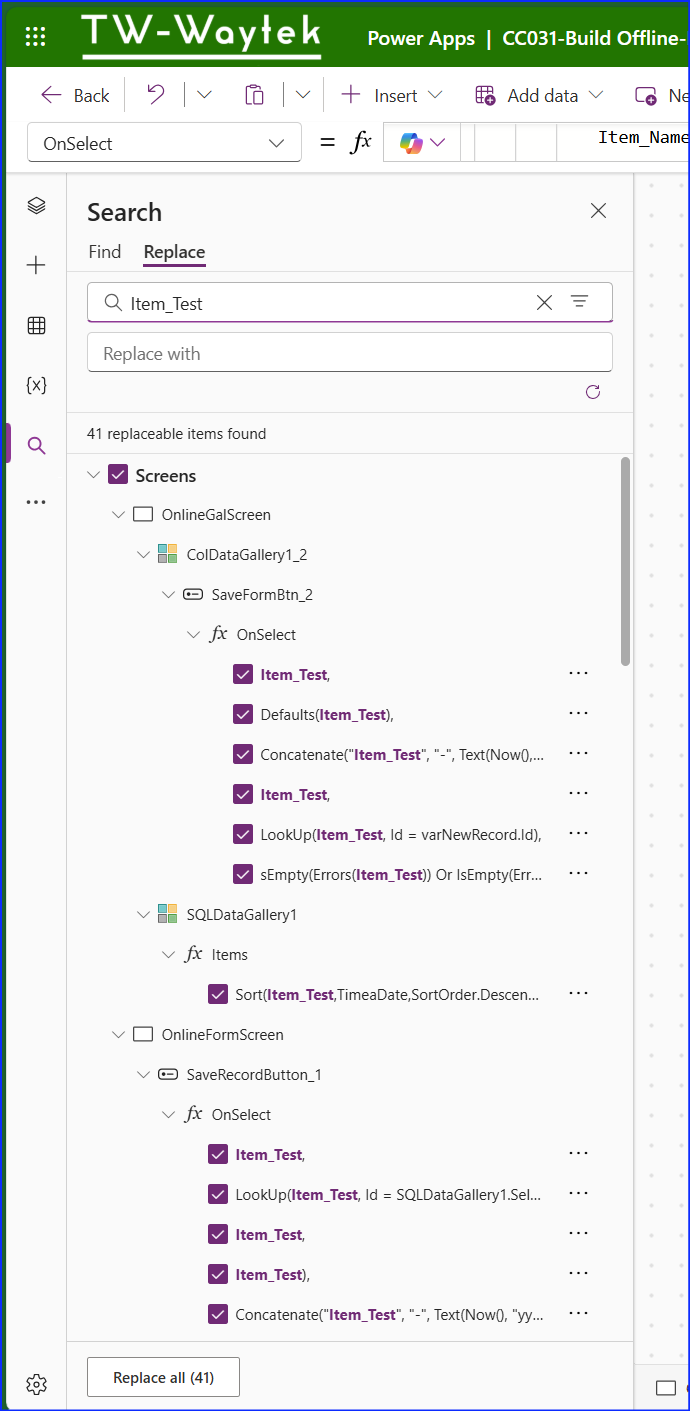Uncheck the Screens checkbox
This screenshot has height=1411, width=690.
(118, 475)
